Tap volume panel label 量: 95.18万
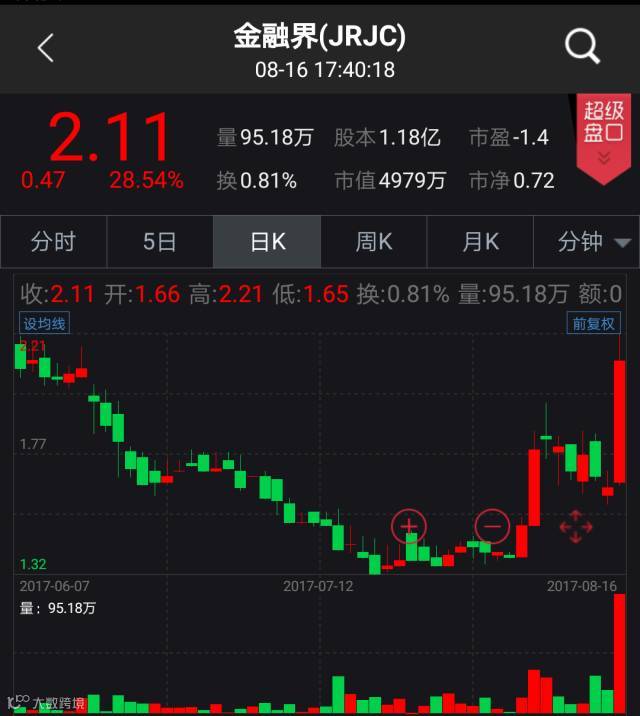 58,608
